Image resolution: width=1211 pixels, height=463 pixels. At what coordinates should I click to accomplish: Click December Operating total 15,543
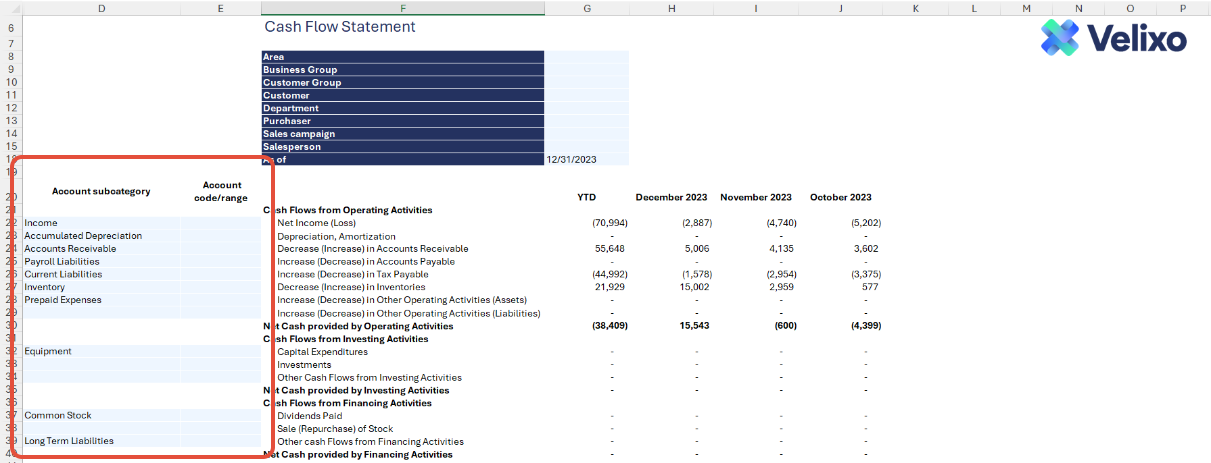pos(694,326)
